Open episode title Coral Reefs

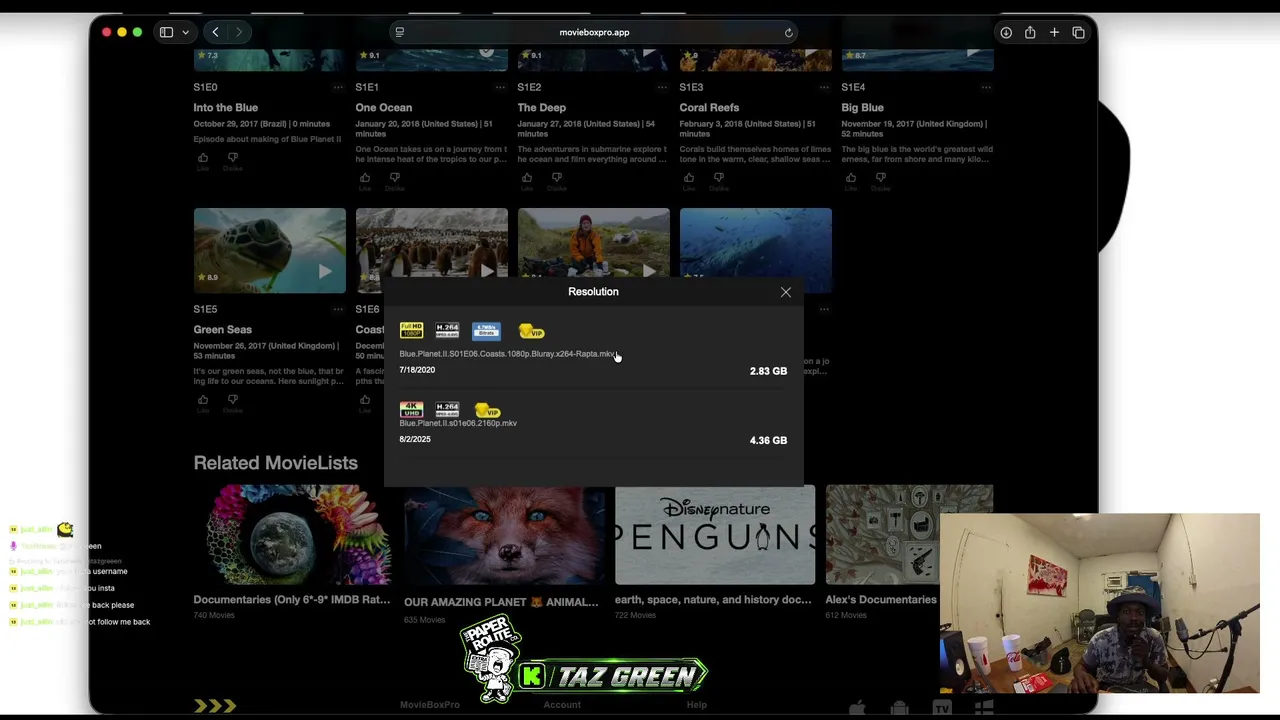[710, 107]
